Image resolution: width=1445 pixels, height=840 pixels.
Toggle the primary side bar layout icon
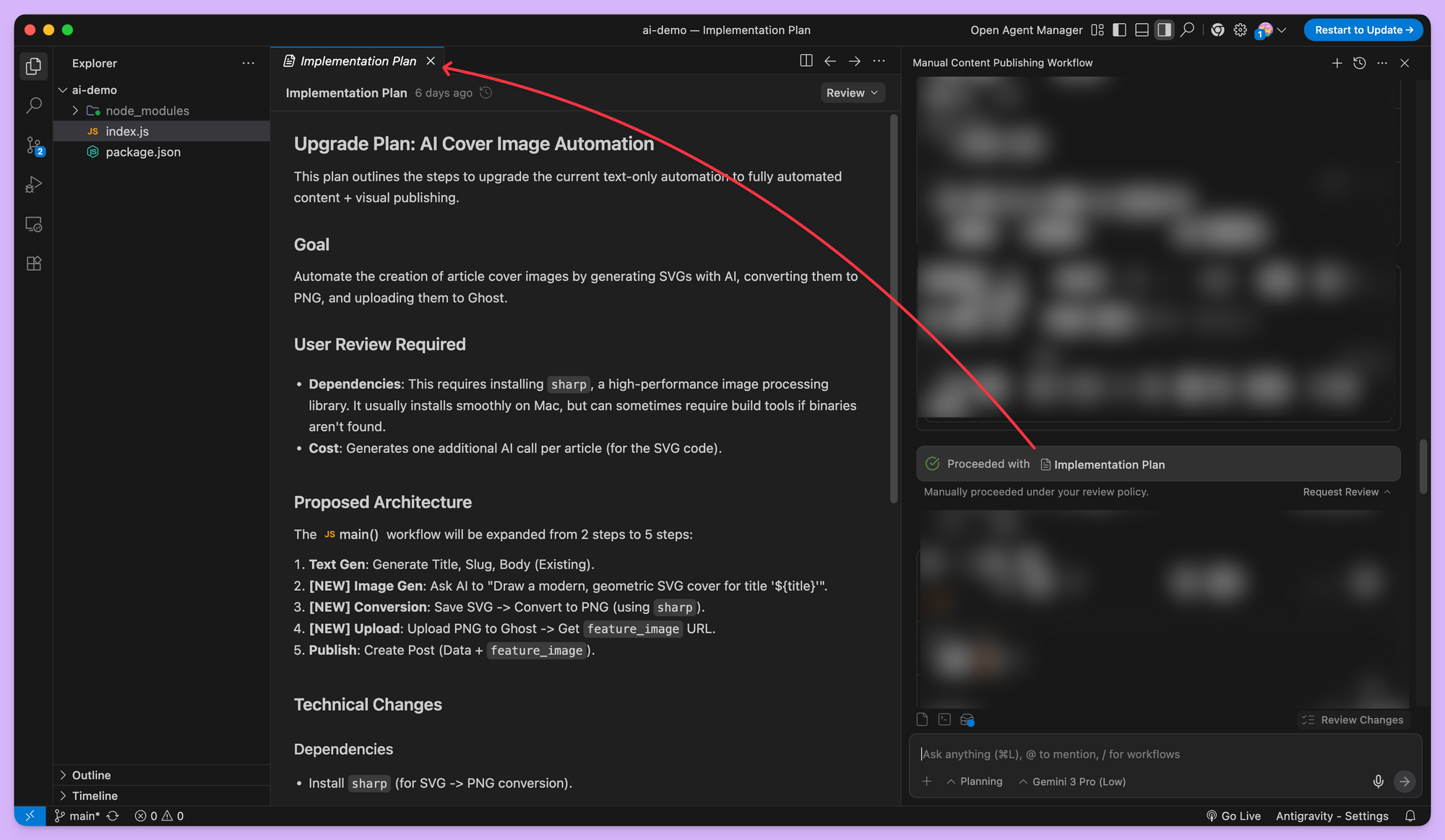[1119, 30]
